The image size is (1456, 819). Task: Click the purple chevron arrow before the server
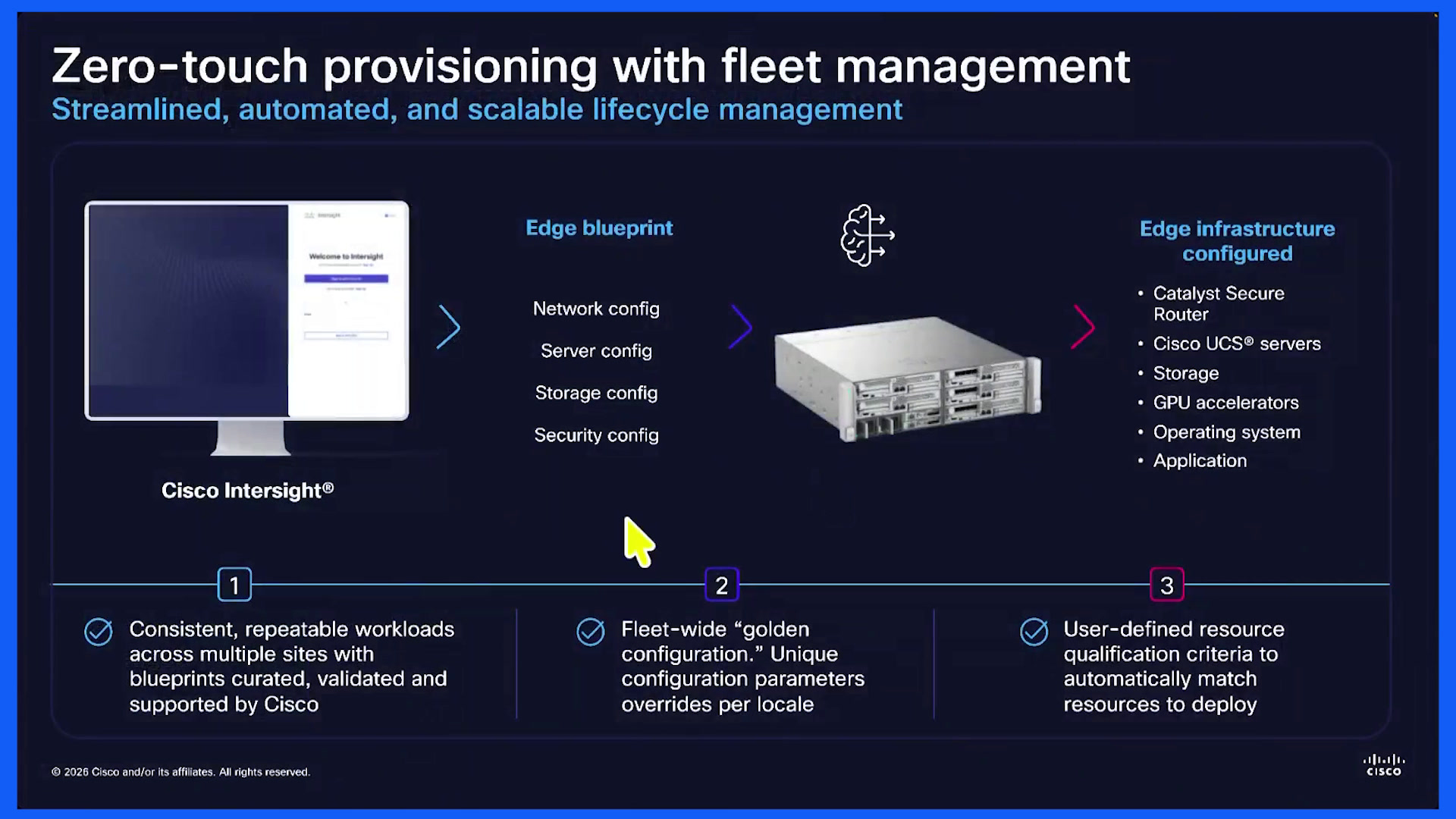(x=740, y=327)
